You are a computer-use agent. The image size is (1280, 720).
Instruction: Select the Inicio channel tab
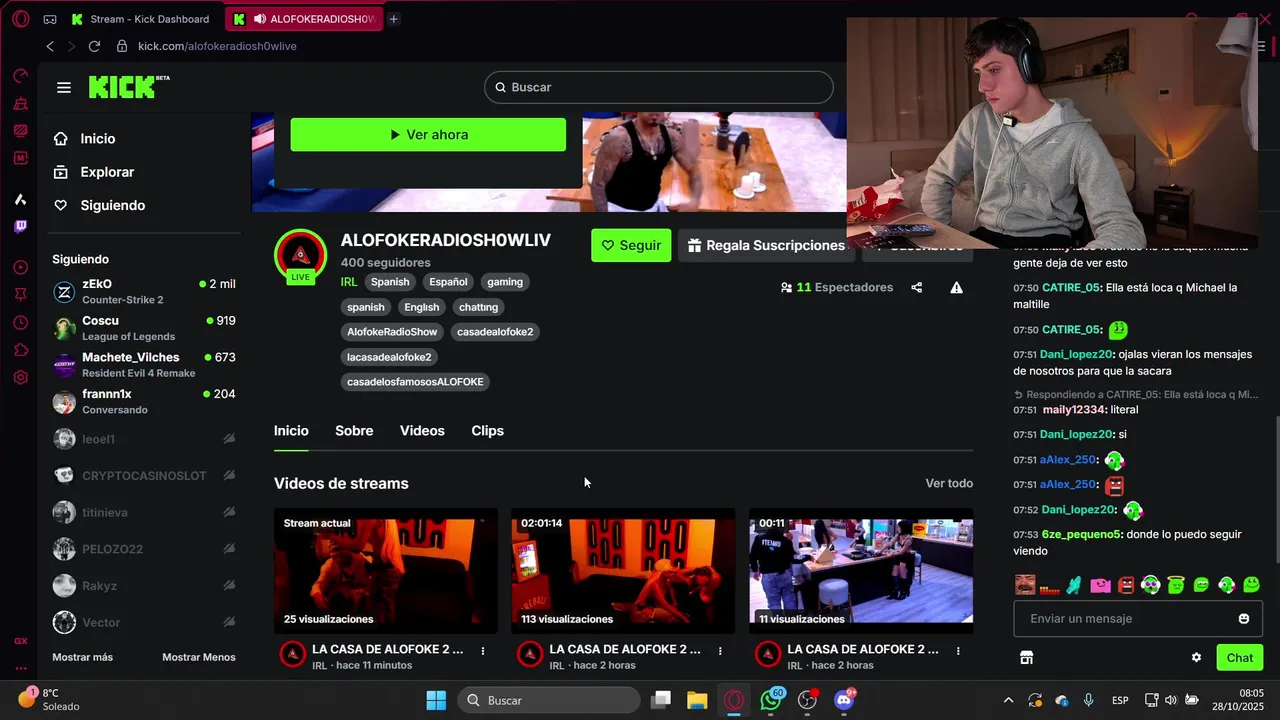[291, 431]
